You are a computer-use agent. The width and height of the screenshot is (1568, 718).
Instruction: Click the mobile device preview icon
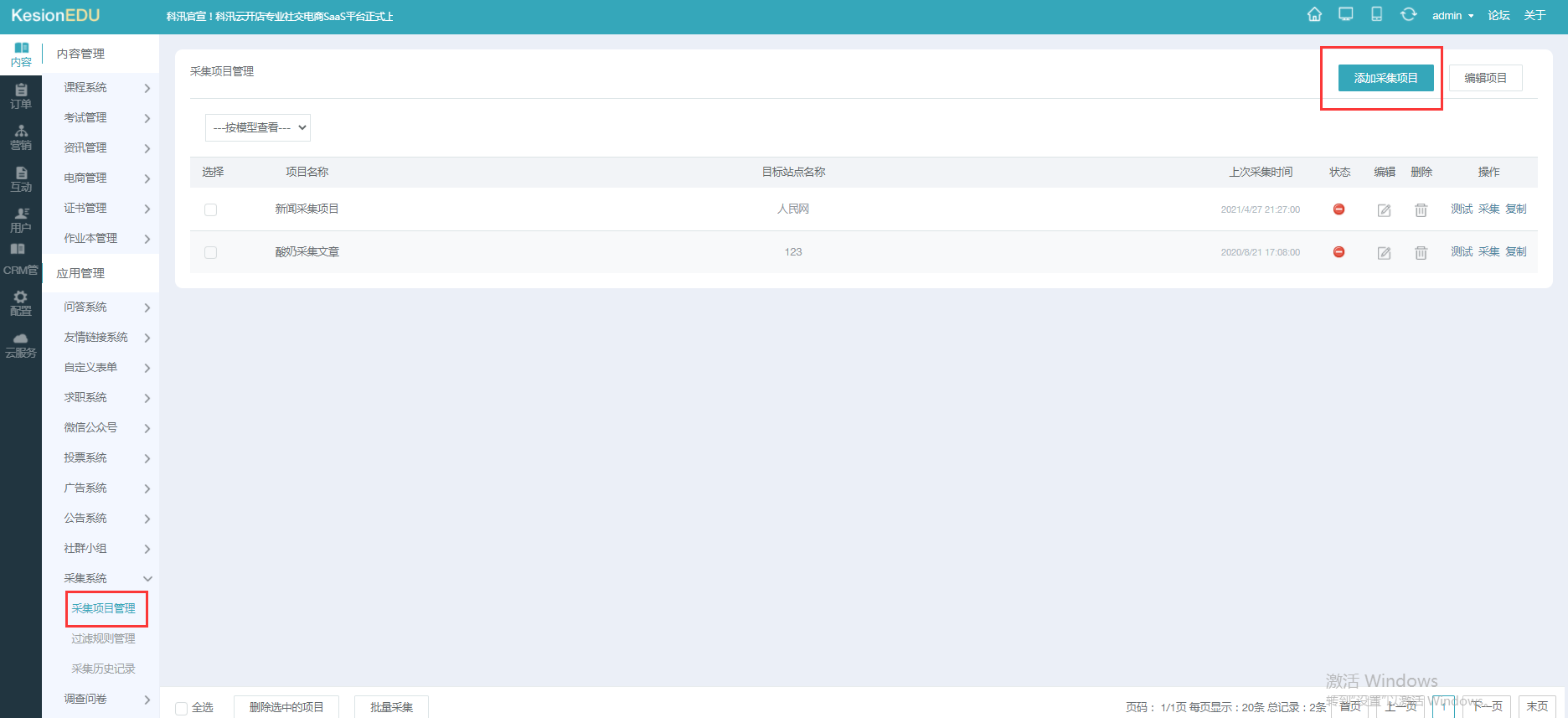[x=1376, y=14]
